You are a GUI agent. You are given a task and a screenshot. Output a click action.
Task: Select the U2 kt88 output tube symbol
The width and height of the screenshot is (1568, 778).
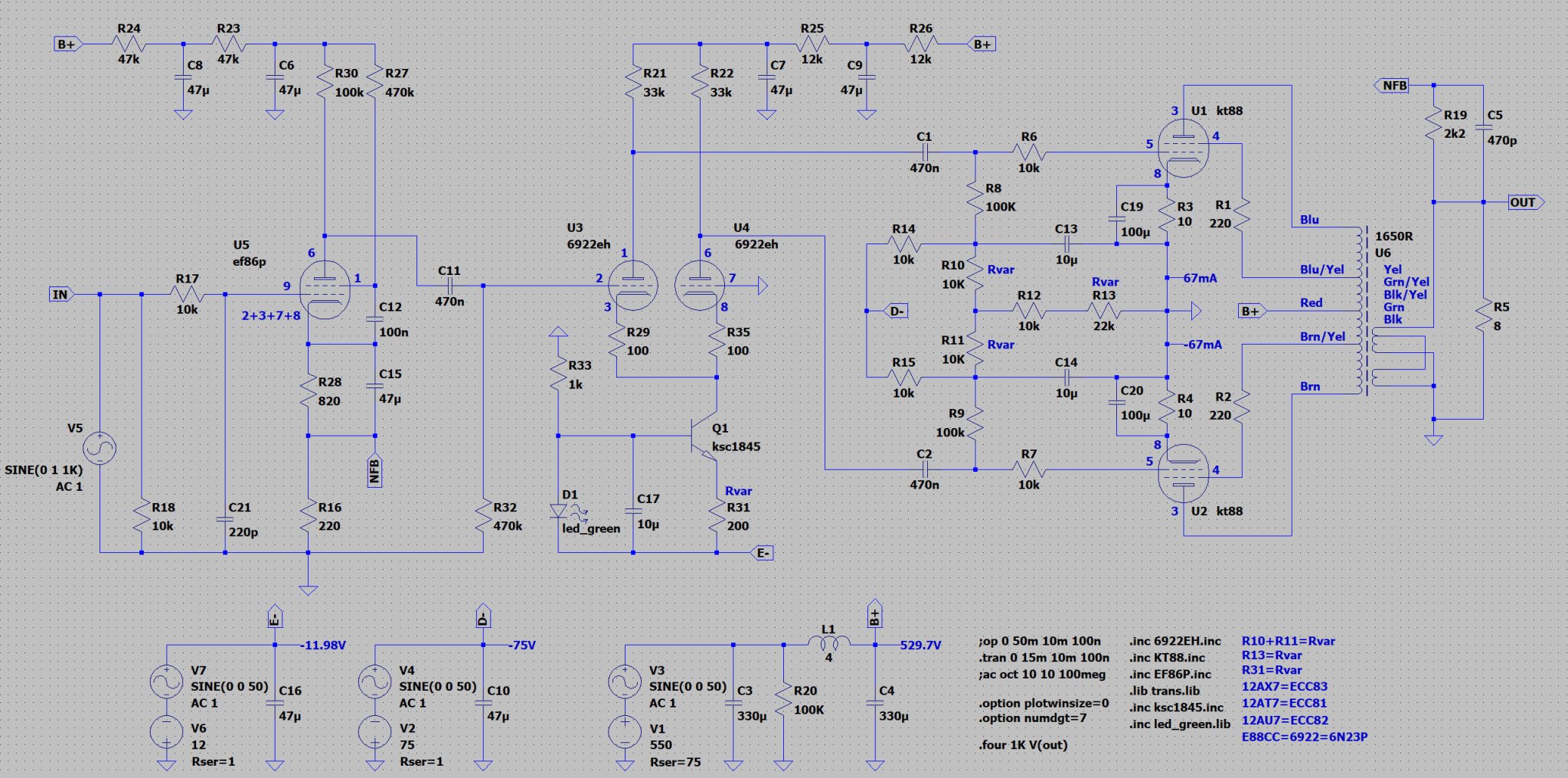(x=1183, y=475)
